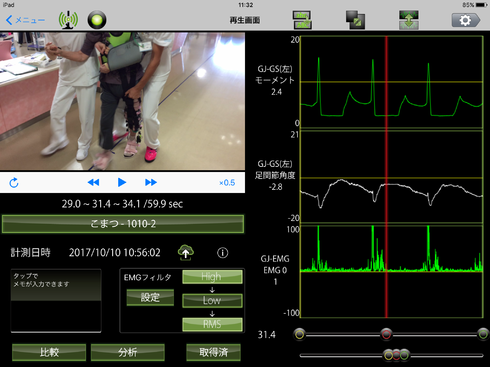
Task: Toggle the High EMG filter
Action: [212, 277]
